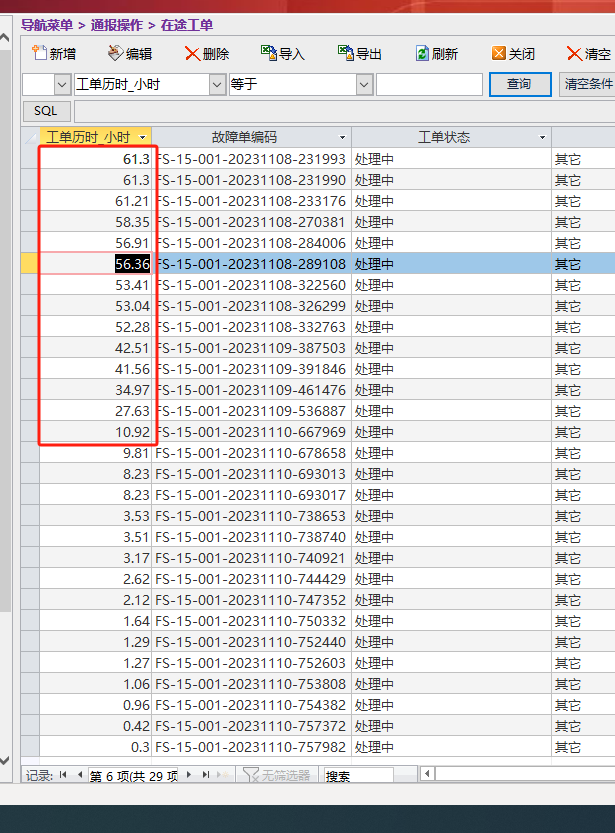Click the 清空 (Clear) red X icon
Viewport: 615px width, 833px height.
click(574, 53)
